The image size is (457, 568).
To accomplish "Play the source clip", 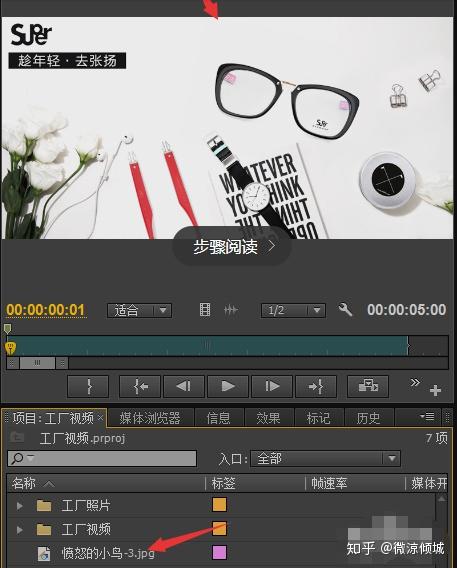I will (x=228, y=387).
